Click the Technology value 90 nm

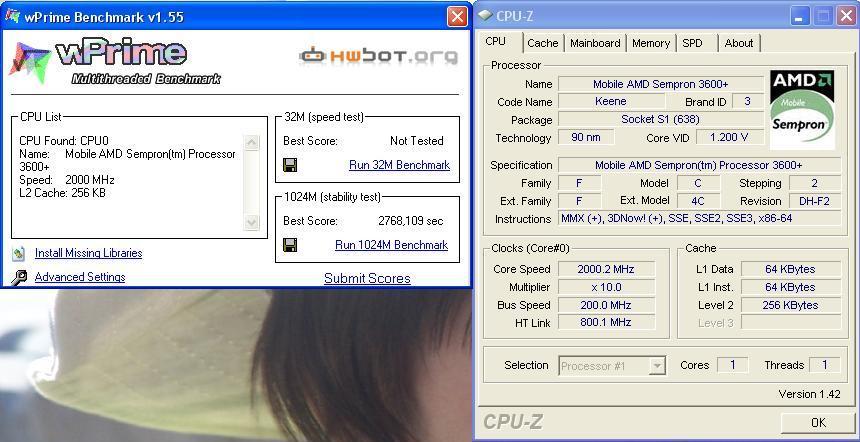click(586, 138)
